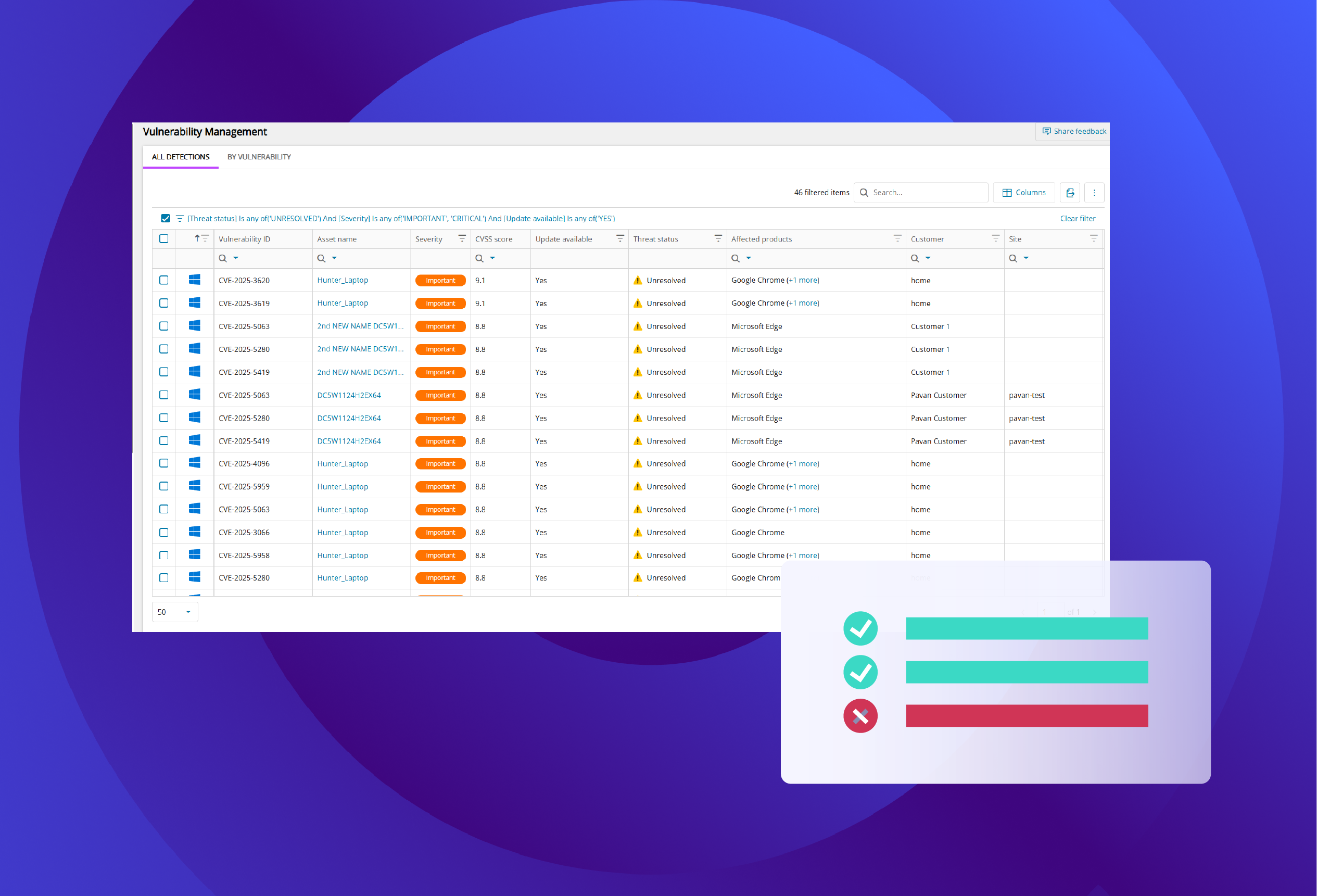Click the Clear filter link
Screen dimensions: 1317x896
pos(1078,218)
